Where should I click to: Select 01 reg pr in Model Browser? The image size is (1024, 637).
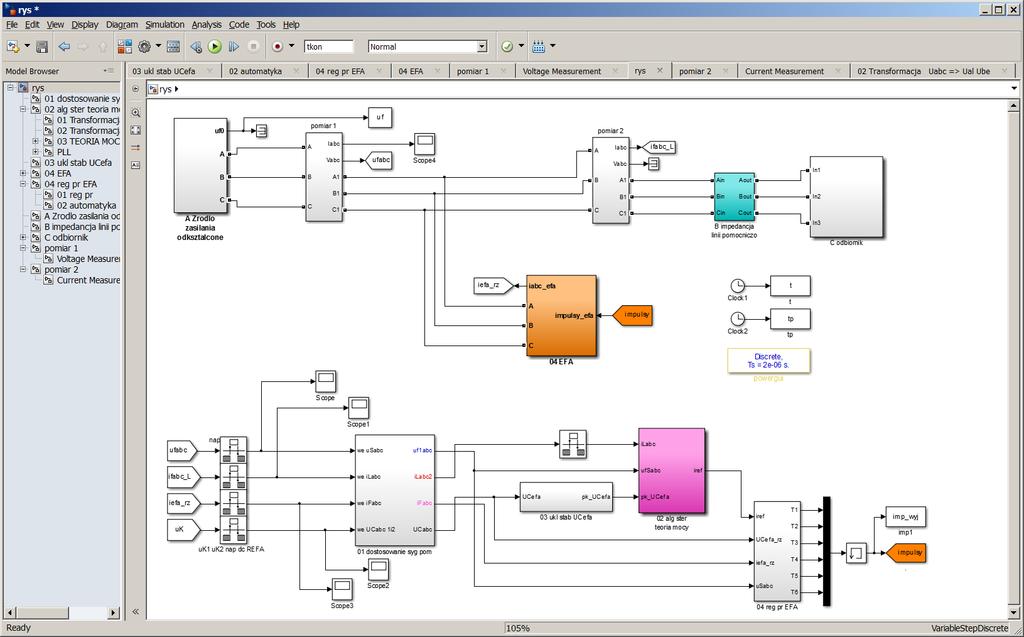tap(74, 195)
